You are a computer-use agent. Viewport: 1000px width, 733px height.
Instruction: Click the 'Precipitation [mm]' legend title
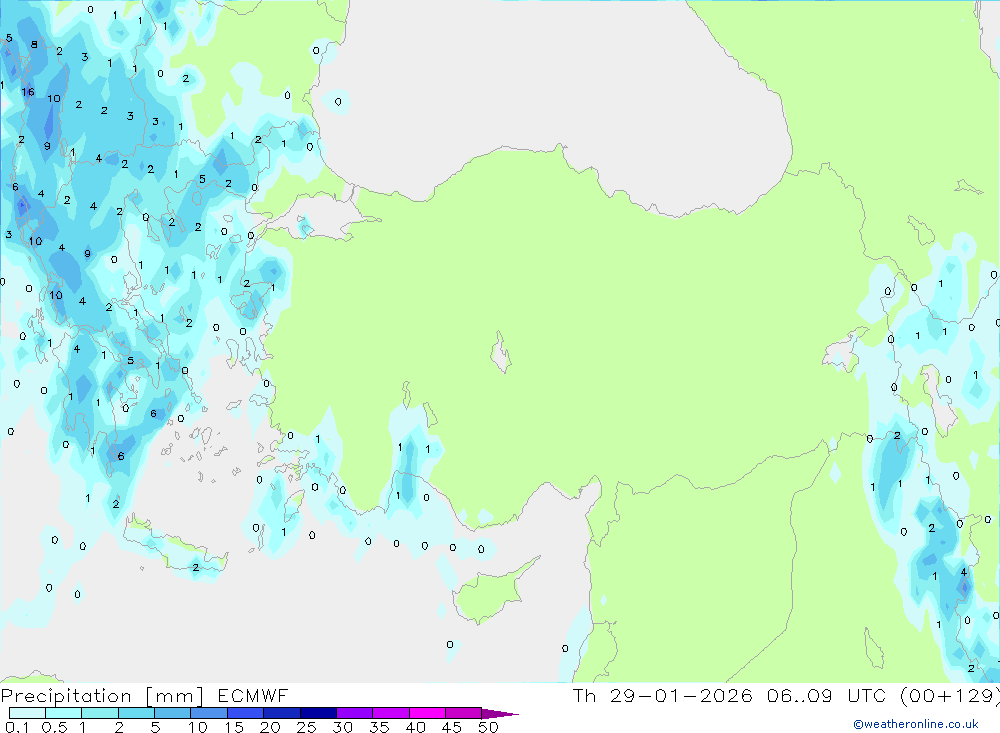tap(103, 696)
